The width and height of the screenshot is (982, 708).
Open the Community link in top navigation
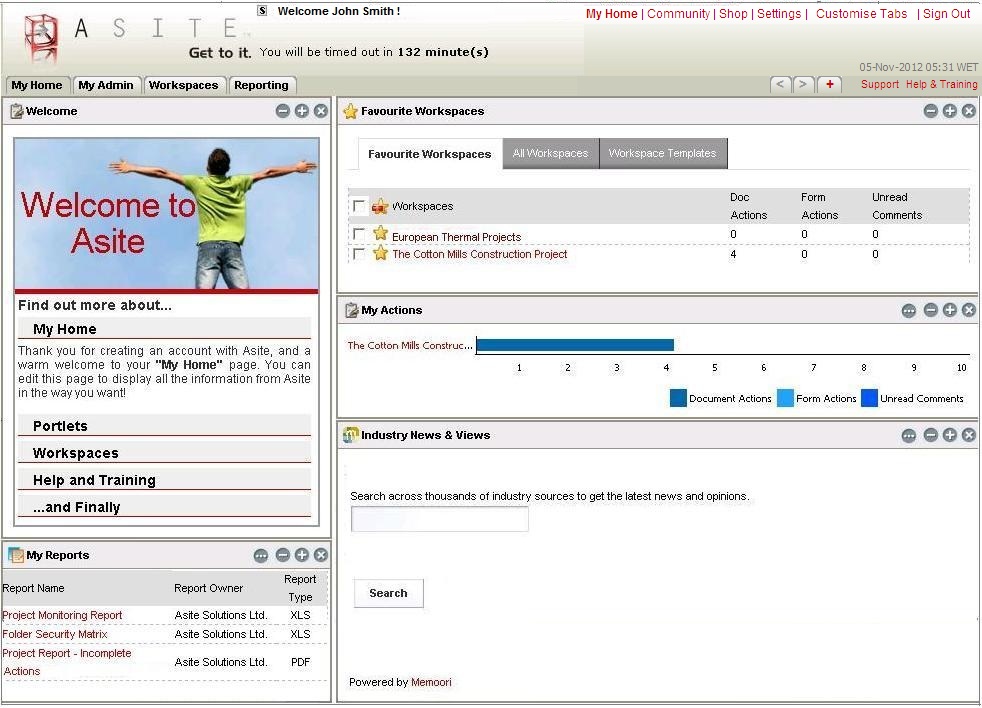[x=678, y=14]
